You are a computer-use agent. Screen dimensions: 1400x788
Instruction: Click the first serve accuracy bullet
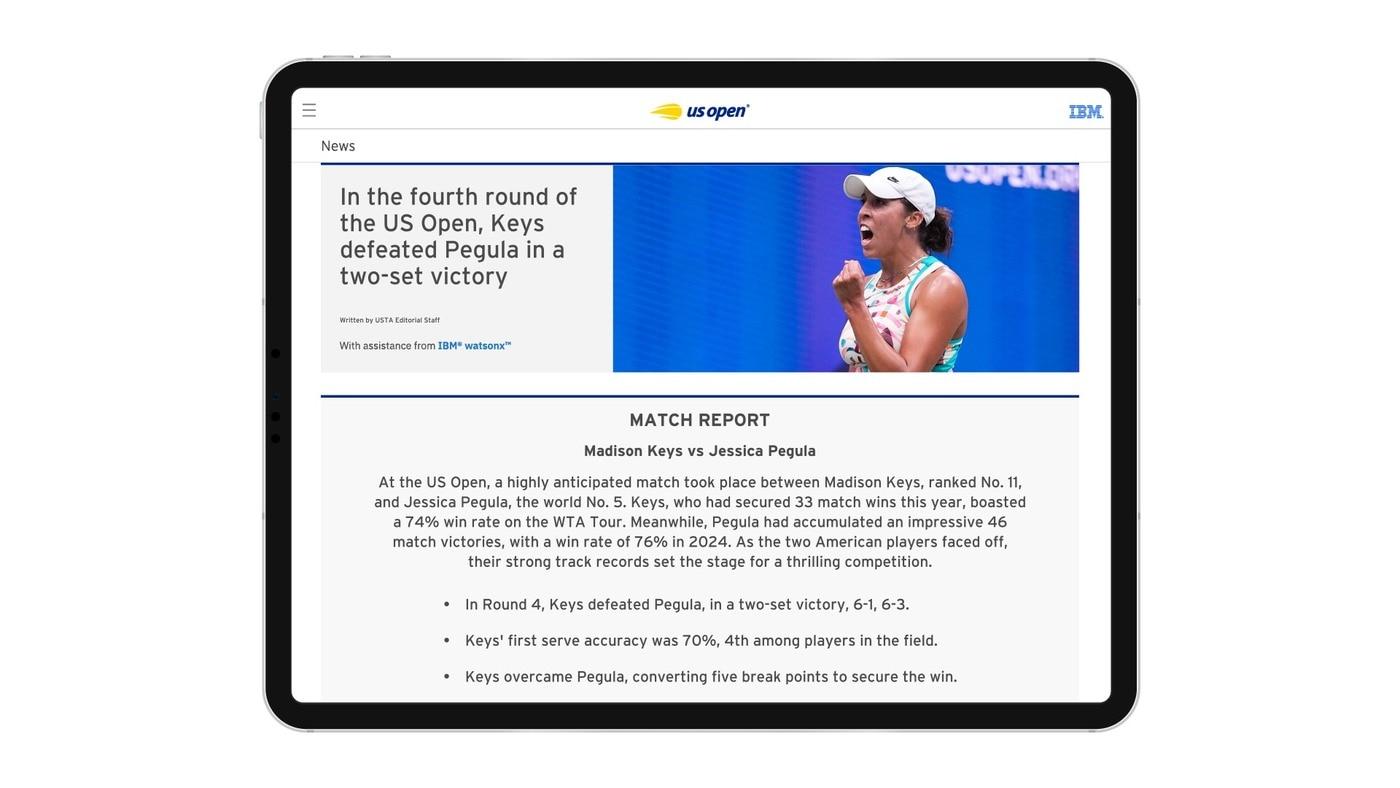pyautogui.click(x=700, y=641)
